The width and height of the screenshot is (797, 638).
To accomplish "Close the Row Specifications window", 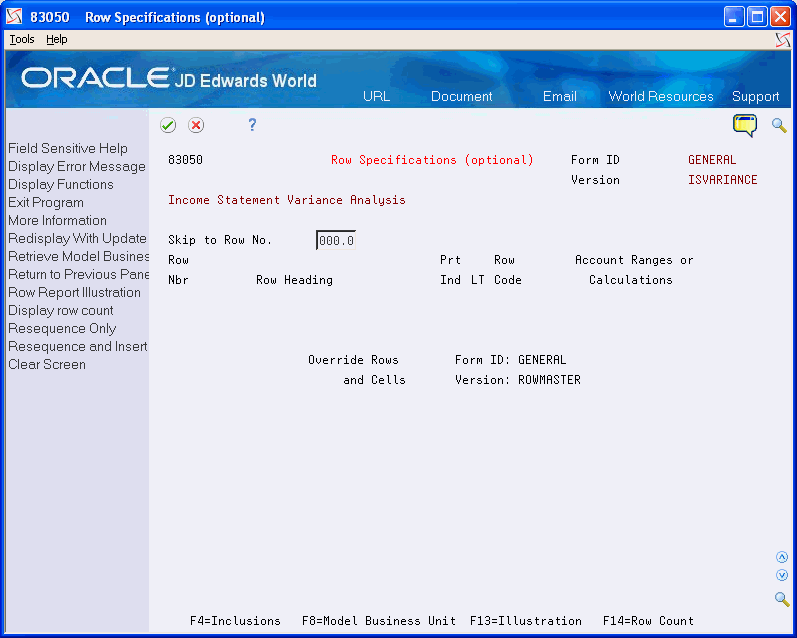I will point(780,17).
